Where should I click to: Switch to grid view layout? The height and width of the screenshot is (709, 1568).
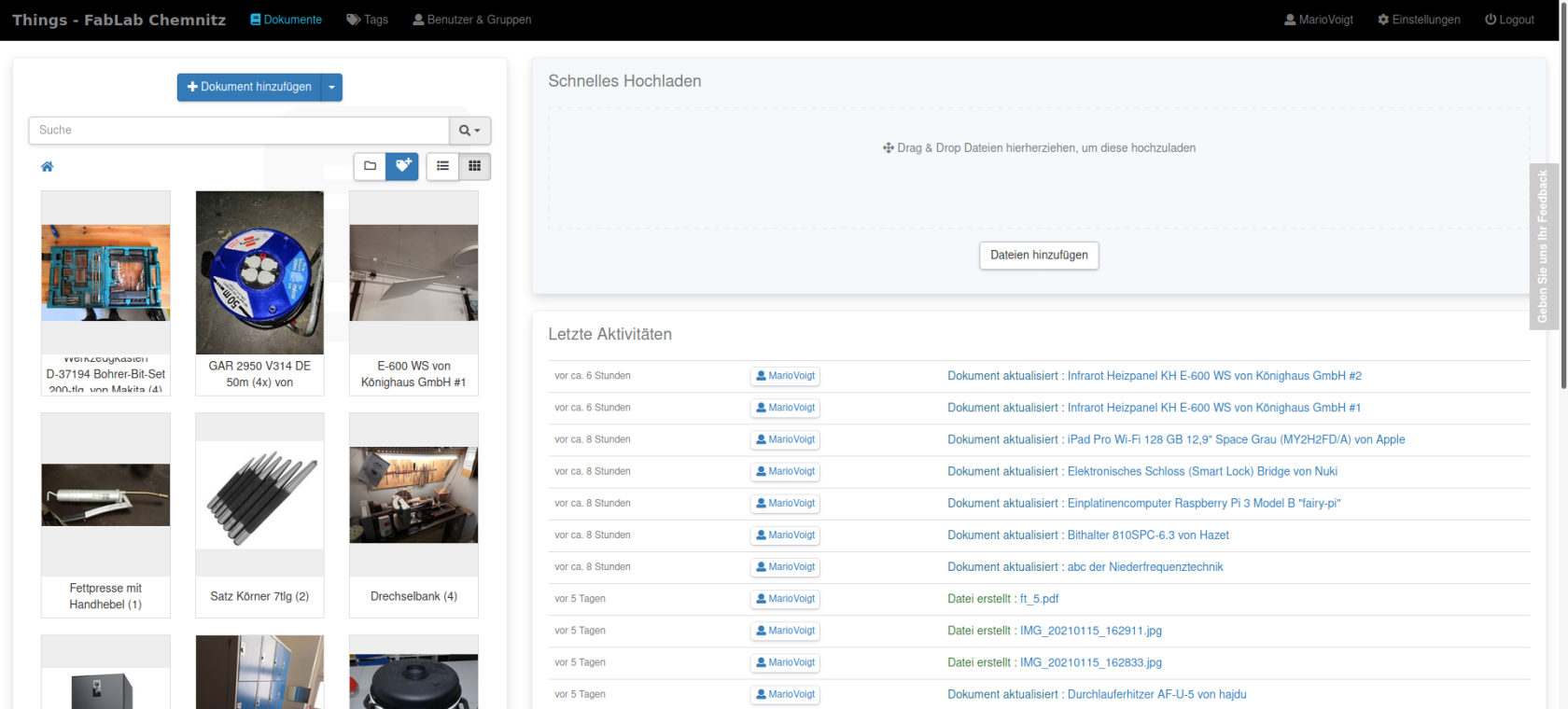click(x=474, y=166)
